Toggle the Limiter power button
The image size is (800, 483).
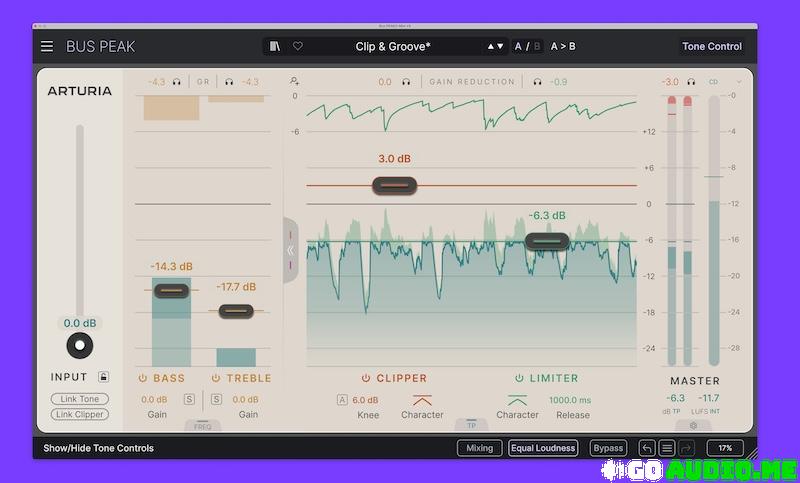click(519, 378)
